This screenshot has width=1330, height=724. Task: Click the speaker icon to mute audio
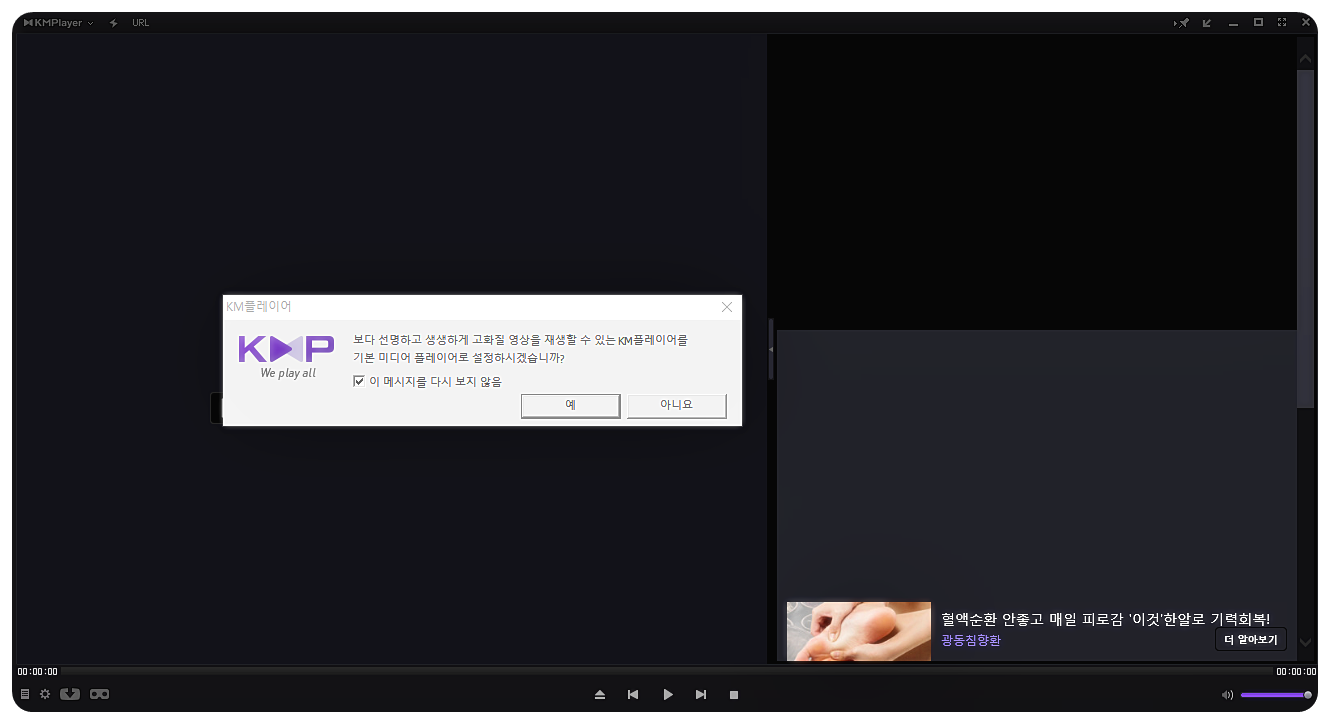(1228, 694)
